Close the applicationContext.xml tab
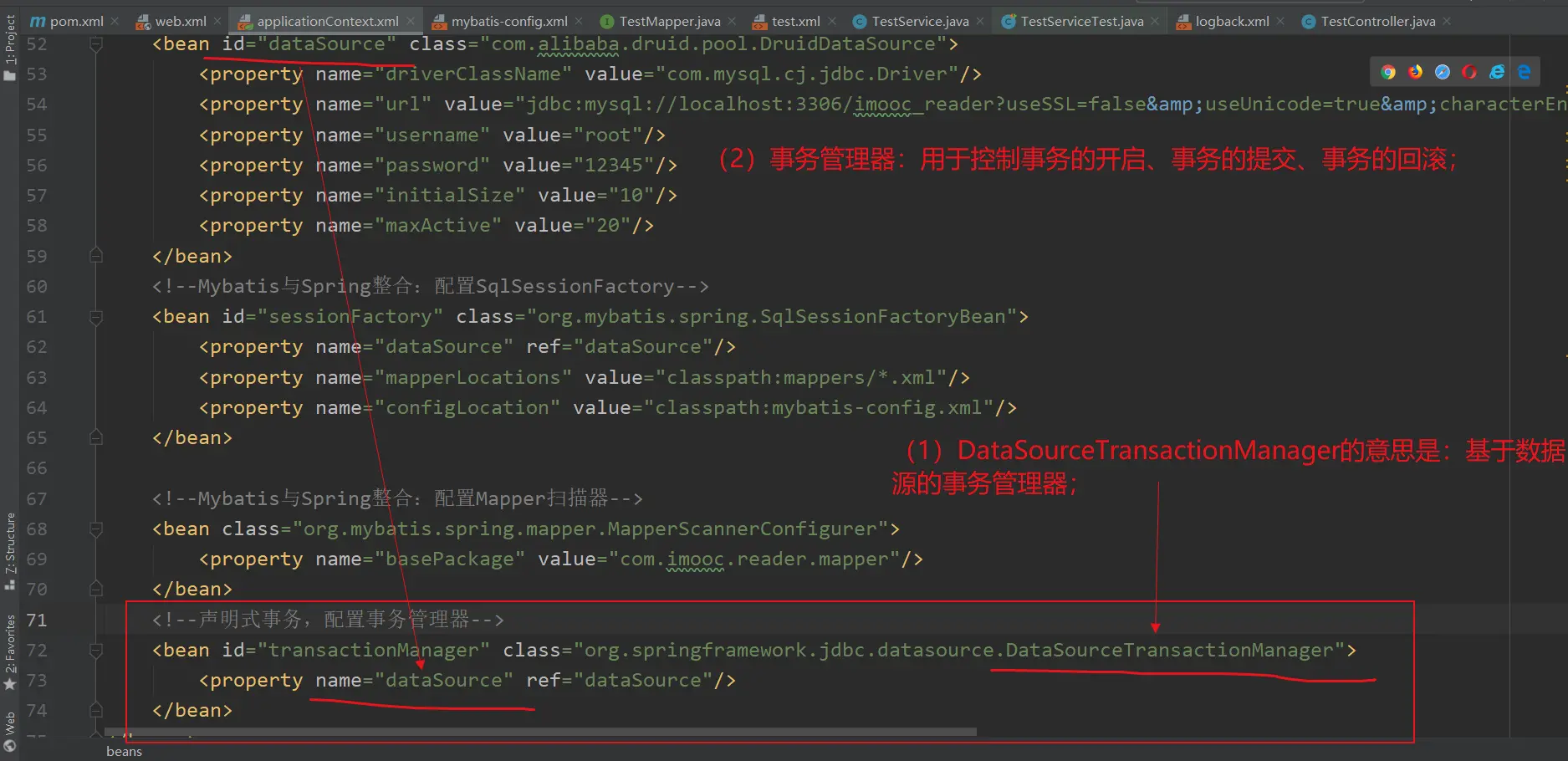1568x761 pixels. click(411, 21)
